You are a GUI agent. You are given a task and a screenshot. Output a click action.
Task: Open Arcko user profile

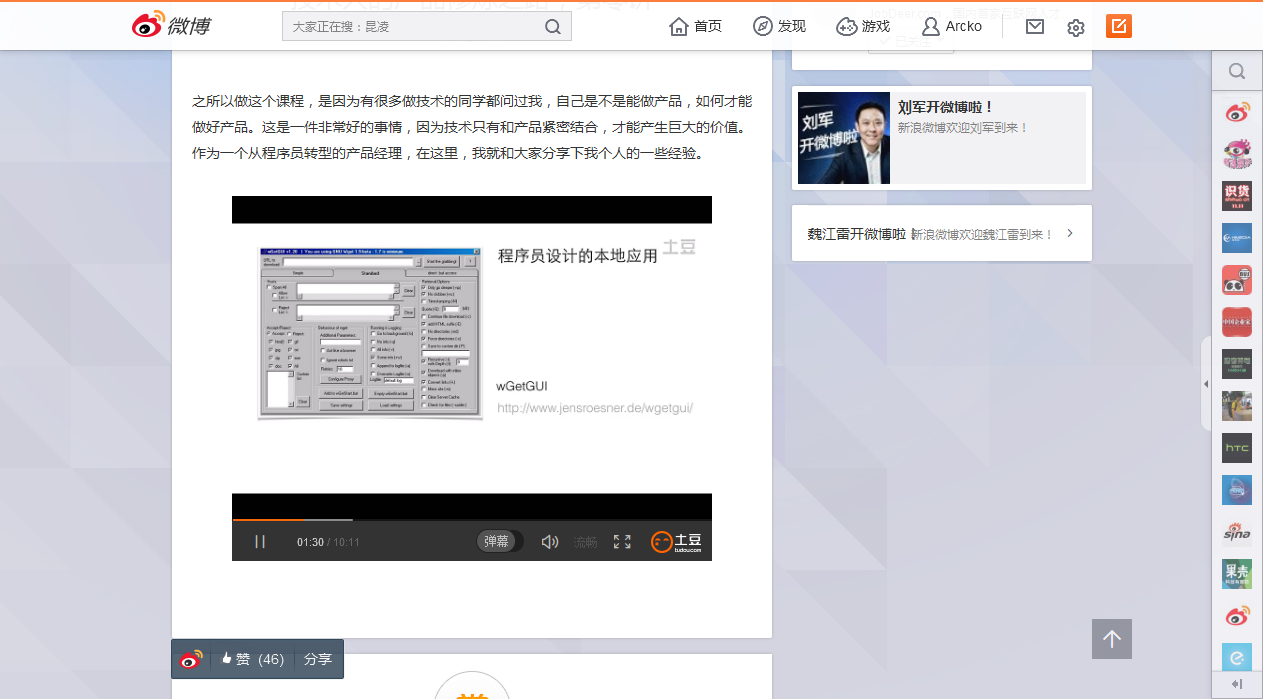(952, 26)
